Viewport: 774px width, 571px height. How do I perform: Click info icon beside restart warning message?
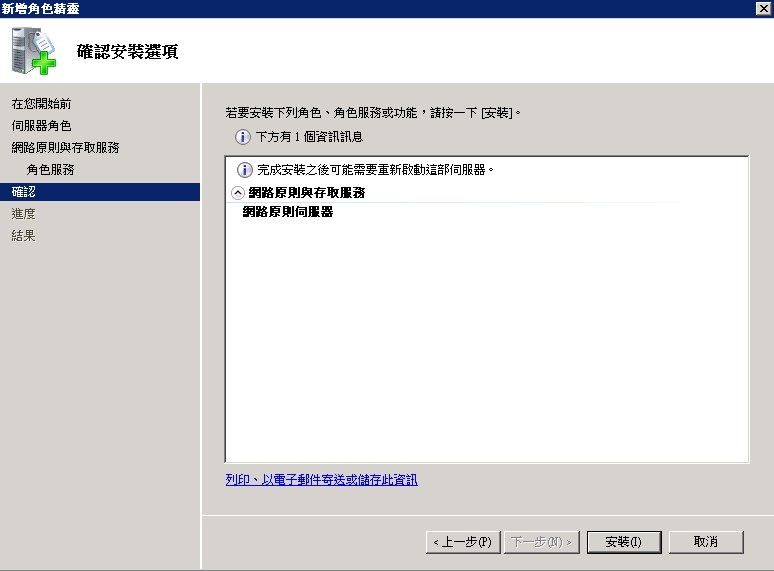click(x=244, y=170)
